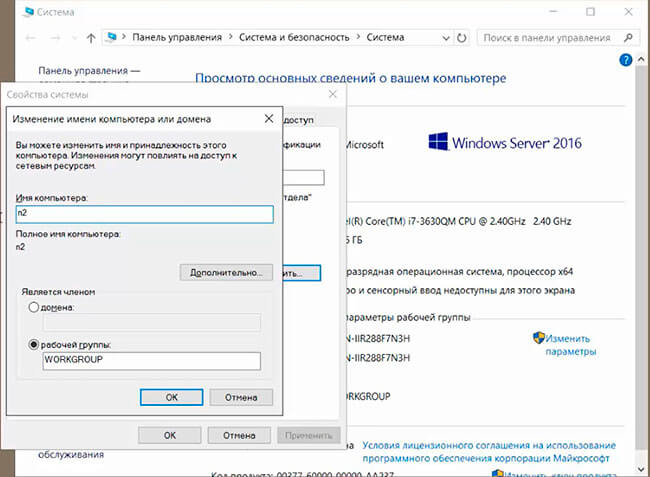Click the WORKGROUP input field
Screen dimensions: 650x477
click(152, 361)
